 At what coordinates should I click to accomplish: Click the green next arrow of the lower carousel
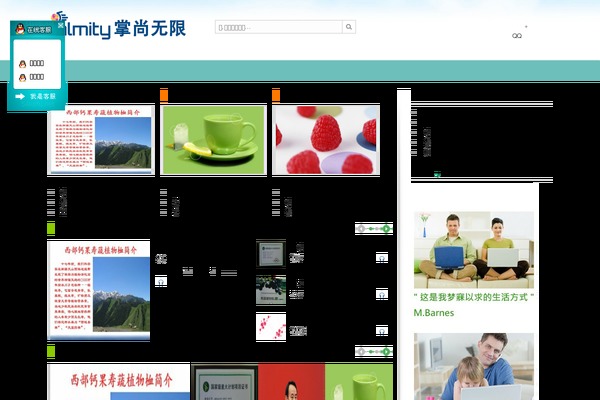pos(386,351)
